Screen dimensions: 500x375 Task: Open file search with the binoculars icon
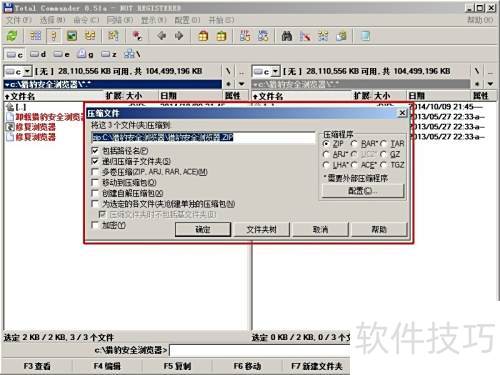pyautogui.click(x=287, y=36)
